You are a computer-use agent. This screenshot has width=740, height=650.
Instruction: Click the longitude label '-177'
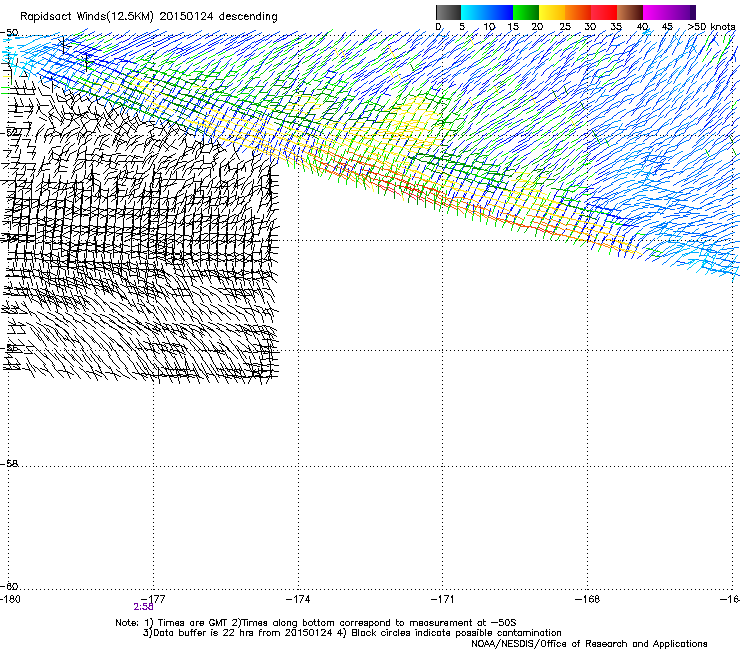tap(154, 599)
